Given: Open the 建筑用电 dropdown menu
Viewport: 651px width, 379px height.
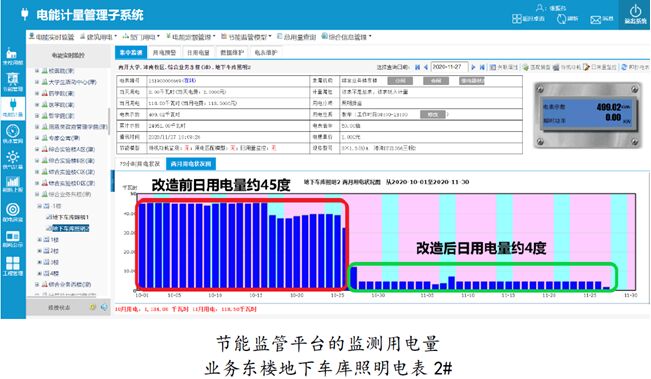Looking at the screenshot, I should [x=98, y=37].
